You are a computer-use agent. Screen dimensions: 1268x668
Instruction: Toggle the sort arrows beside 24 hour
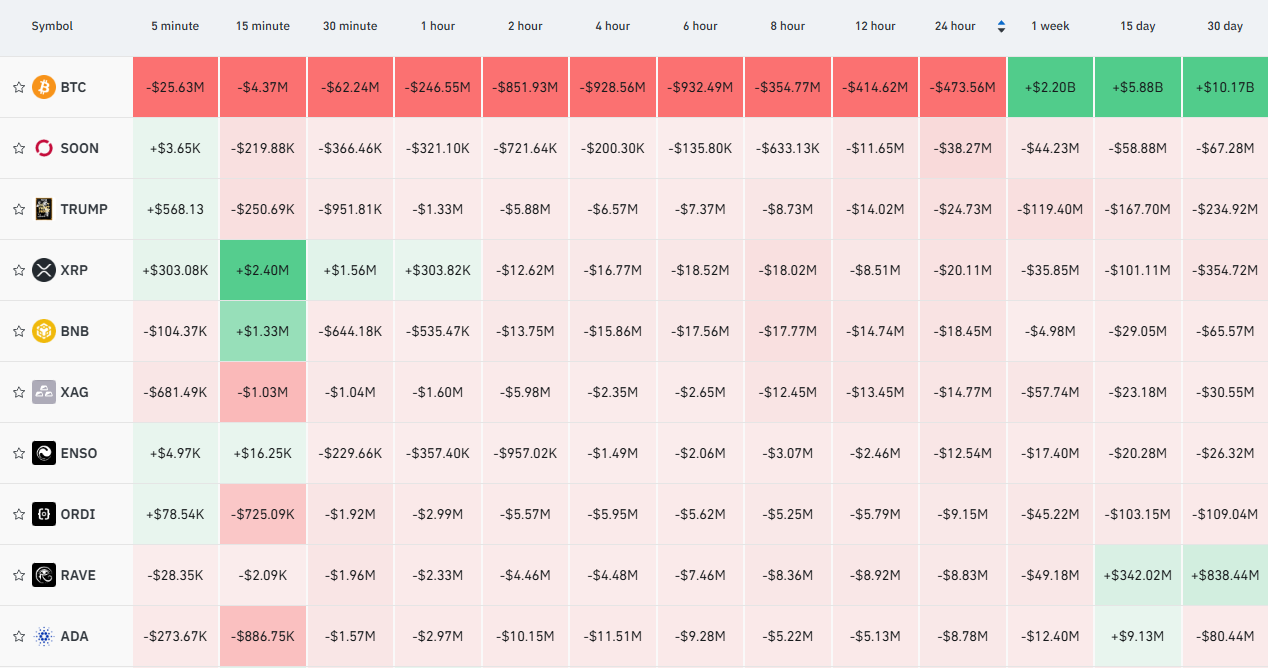click(1001, 26)
